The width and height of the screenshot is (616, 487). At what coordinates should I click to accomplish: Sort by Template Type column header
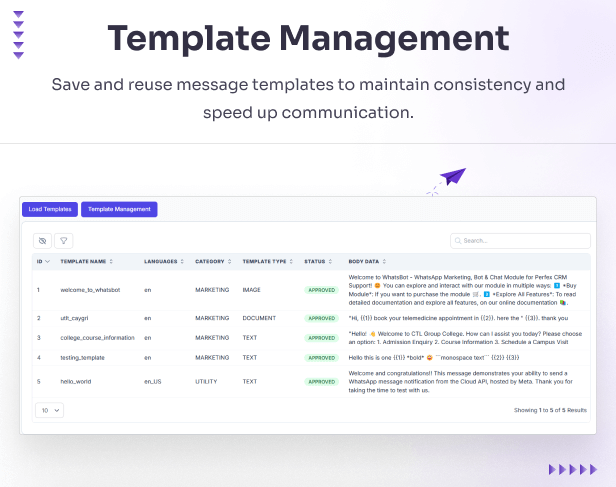[268, 262]
